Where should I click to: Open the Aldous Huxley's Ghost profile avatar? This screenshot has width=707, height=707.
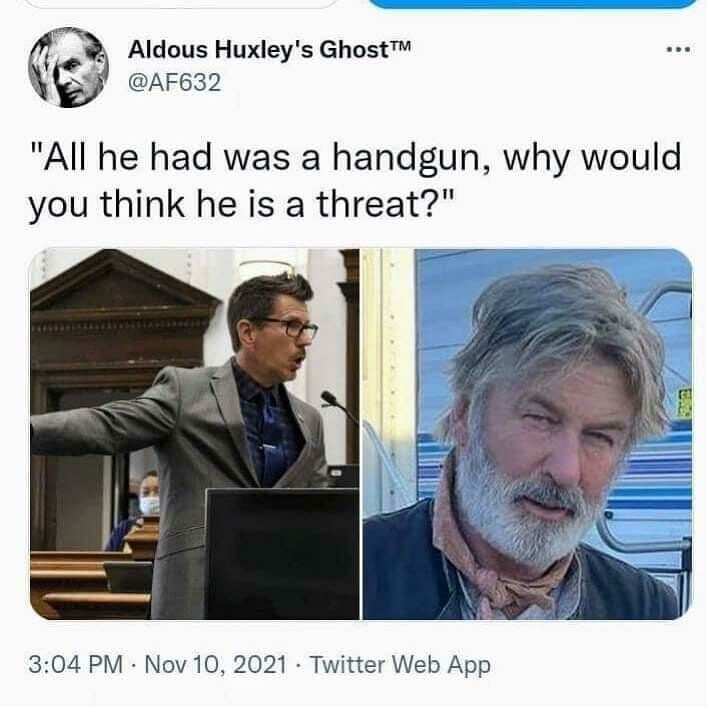click(x=69, y=67)
